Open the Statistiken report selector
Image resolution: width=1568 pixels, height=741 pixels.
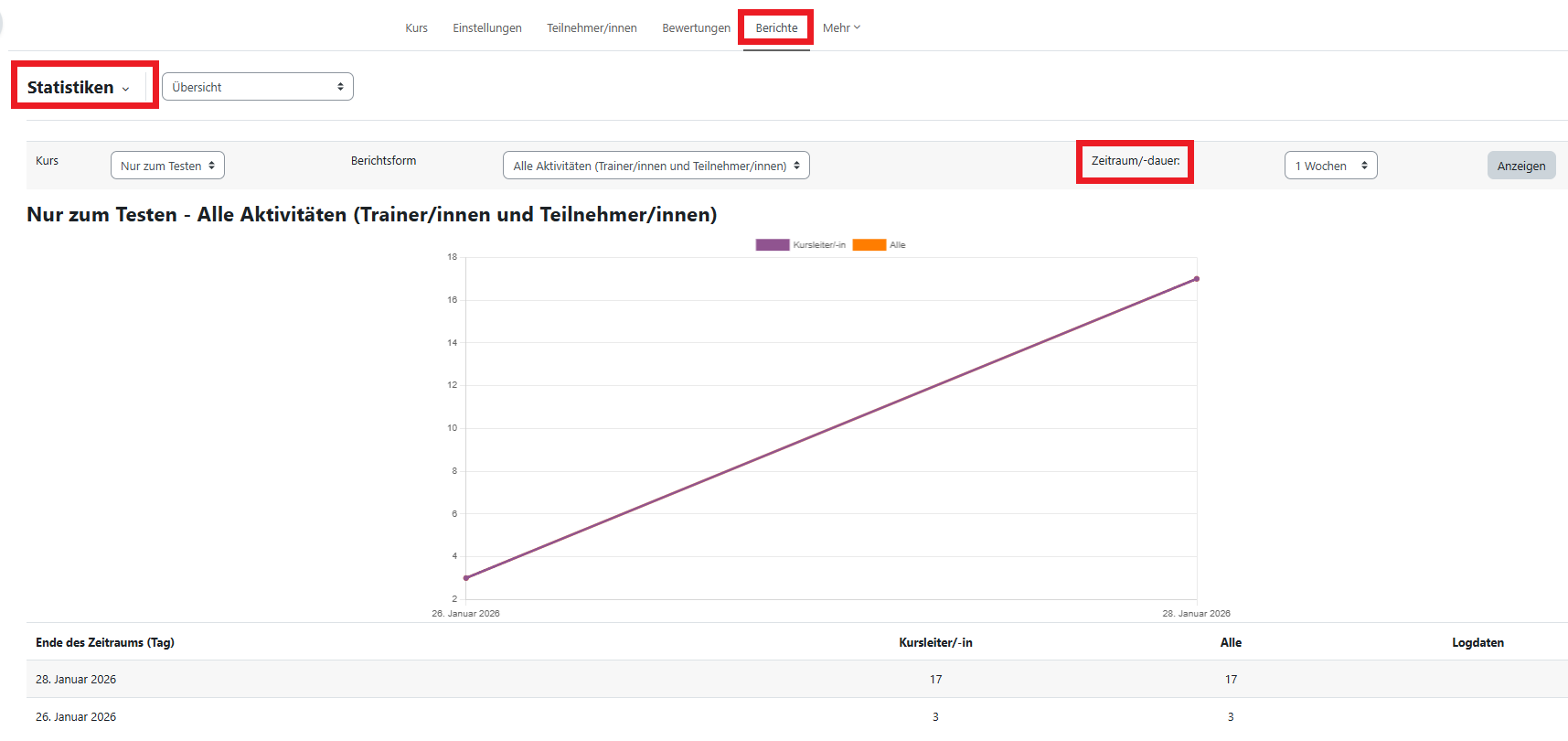(79, 88)
